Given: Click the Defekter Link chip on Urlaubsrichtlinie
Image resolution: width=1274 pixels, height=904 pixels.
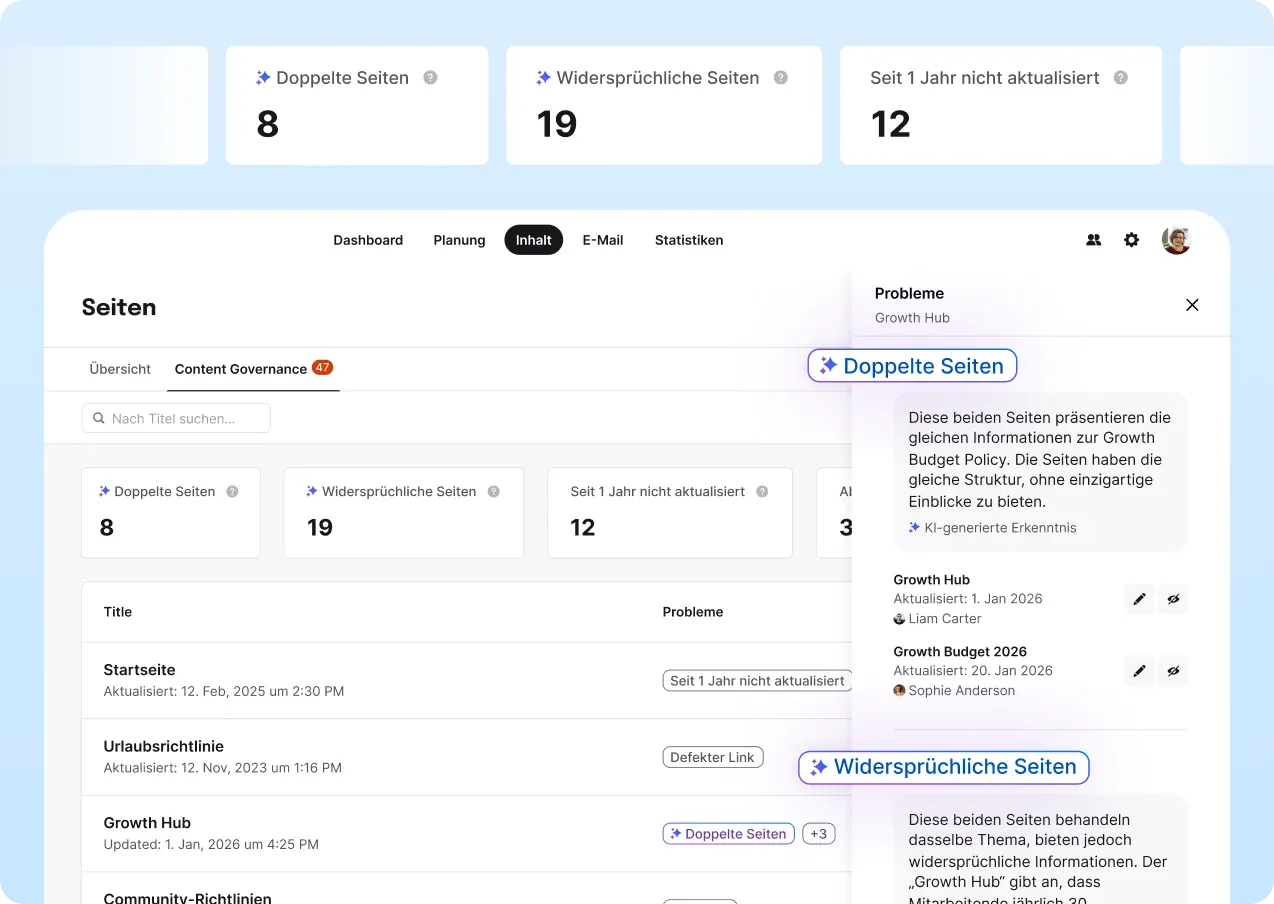Looking at the screenshot, I should pyautogui.click(x=712, y=757).
